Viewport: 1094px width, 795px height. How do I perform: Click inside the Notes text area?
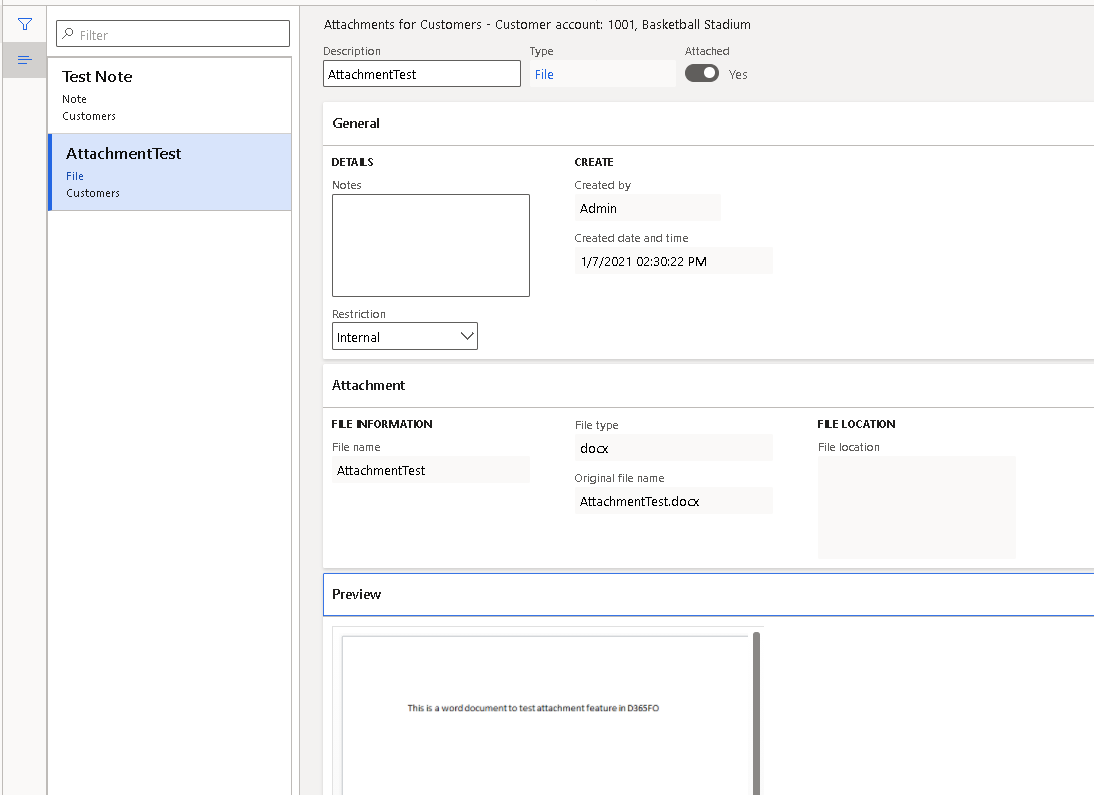[x=430, y=245]
